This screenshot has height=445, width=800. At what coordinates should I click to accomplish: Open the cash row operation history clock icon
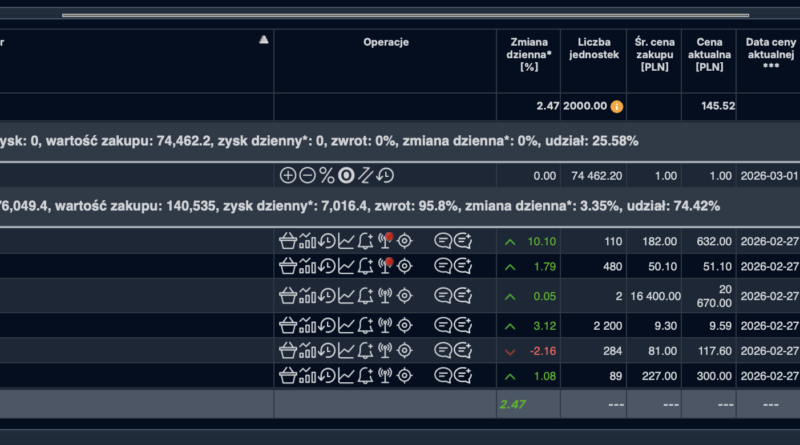coord(385,175)
